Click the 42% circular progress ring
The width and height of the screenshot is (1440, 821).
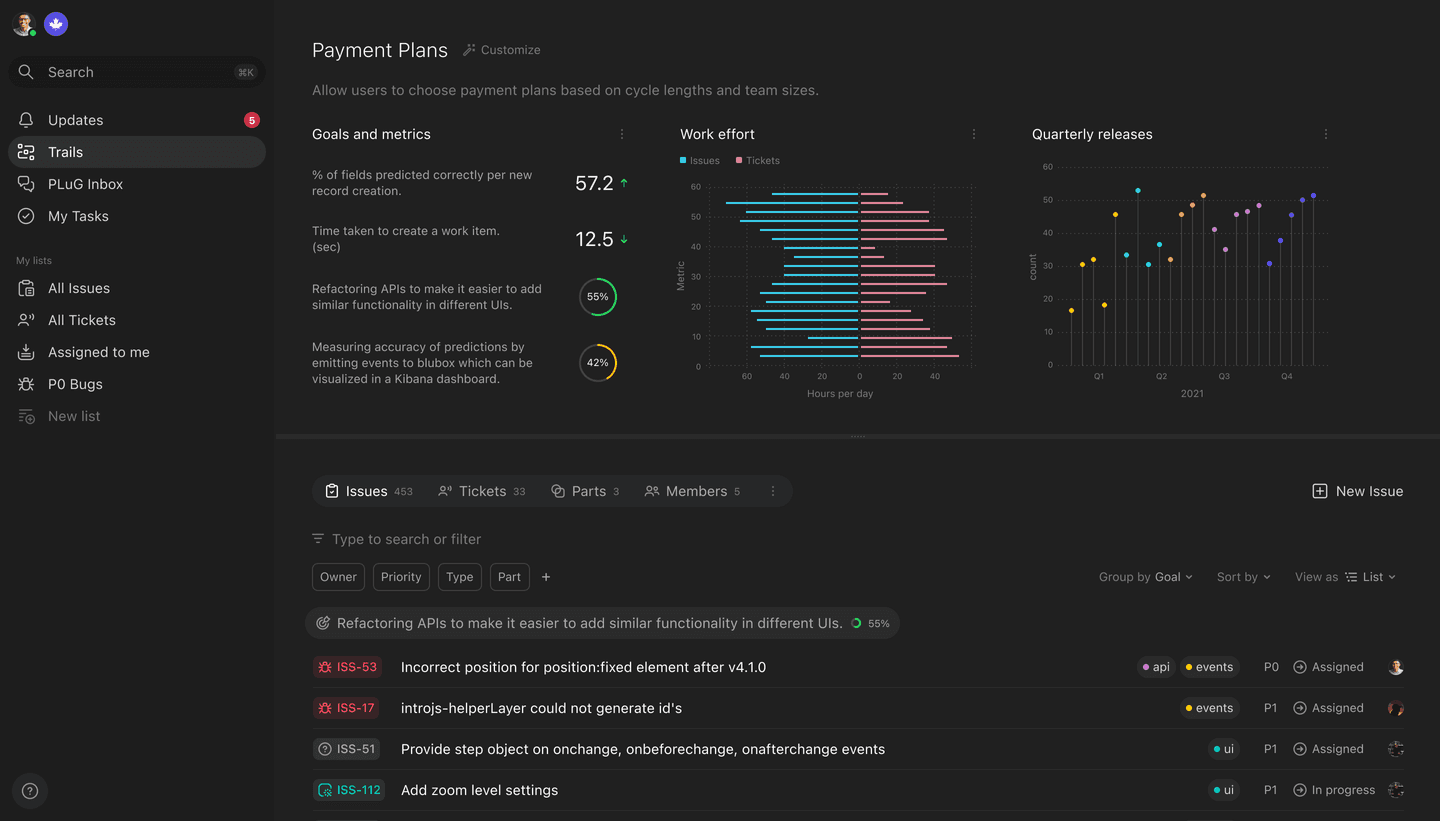tap(598, 363)
